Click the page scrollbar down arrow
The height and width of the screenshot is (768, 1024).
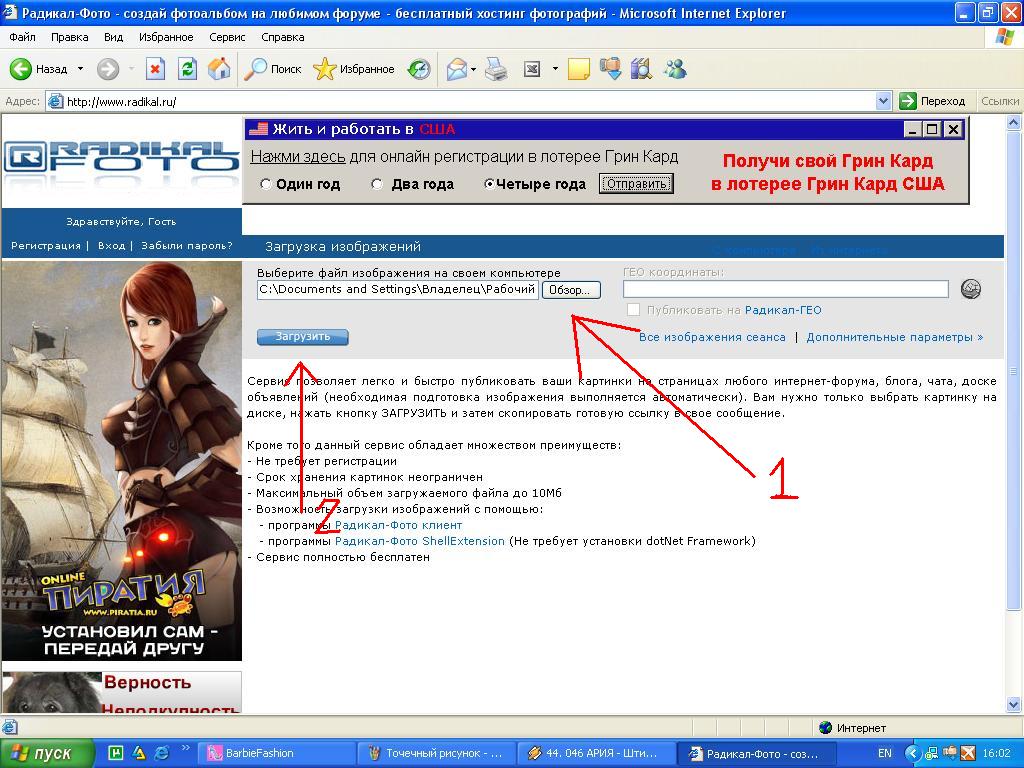(1014, 704)
